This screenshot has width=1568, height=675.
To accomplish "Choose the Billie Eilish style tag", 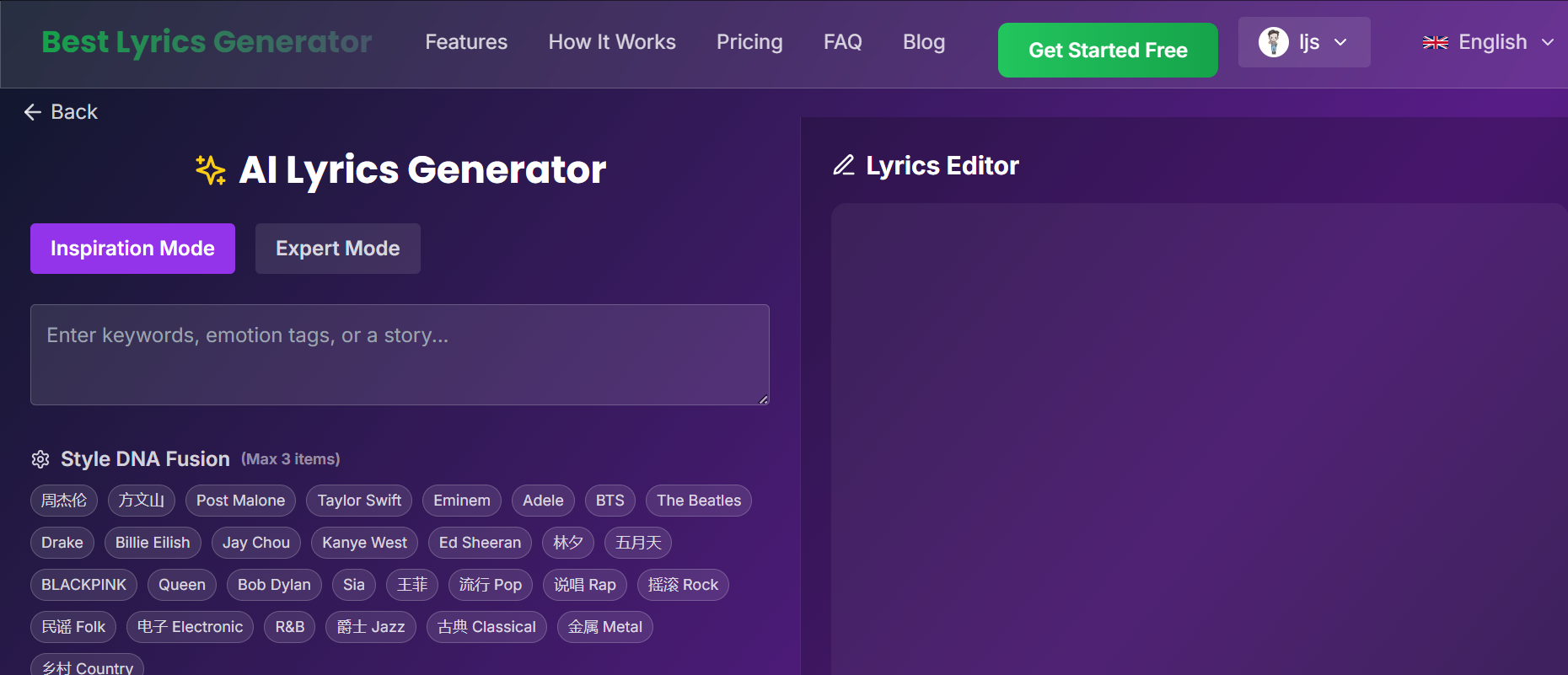I will tap(153, 543).
